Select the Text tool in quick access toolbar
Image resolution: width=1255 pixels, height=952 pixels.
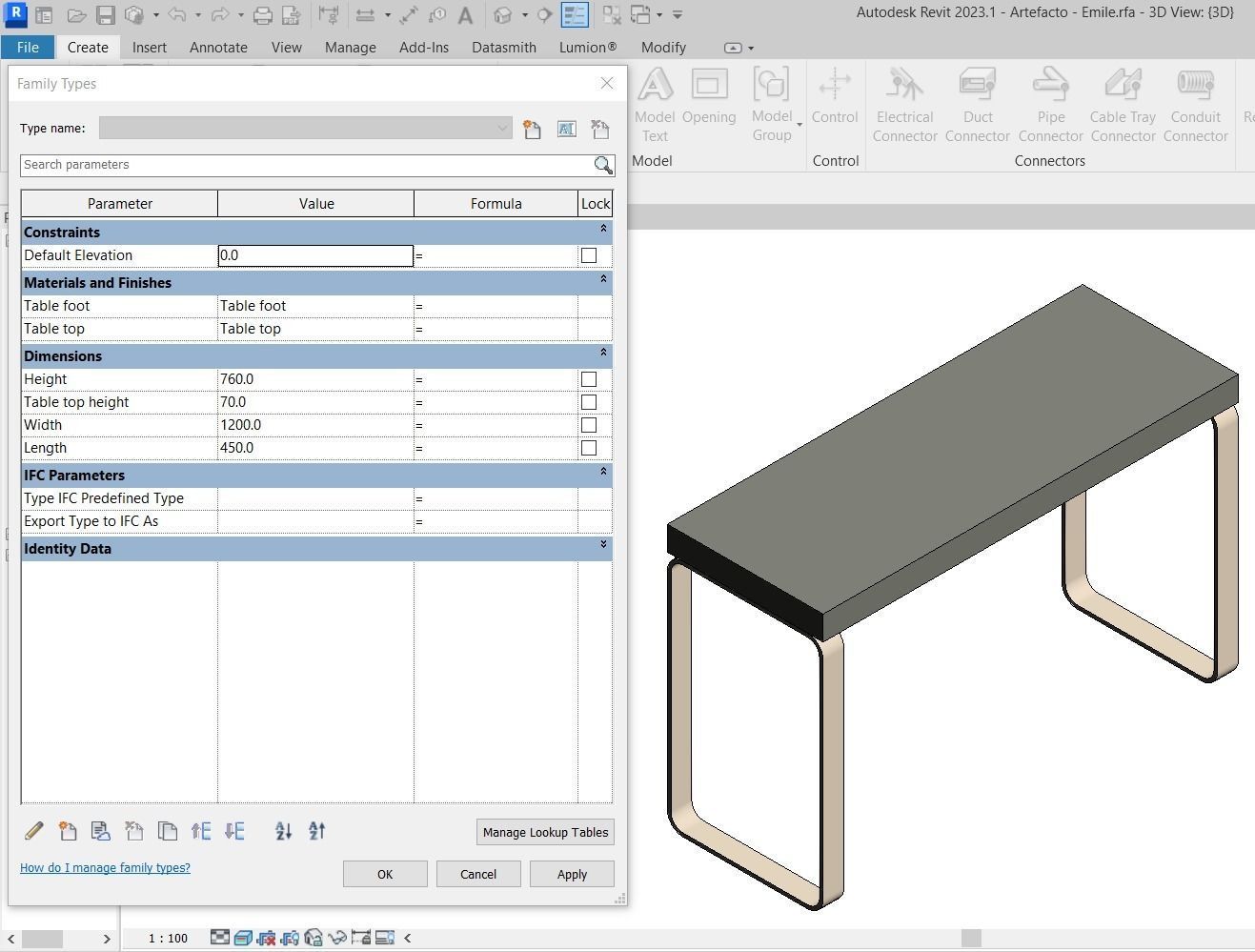pyautogui.click(x=465, y=15)
